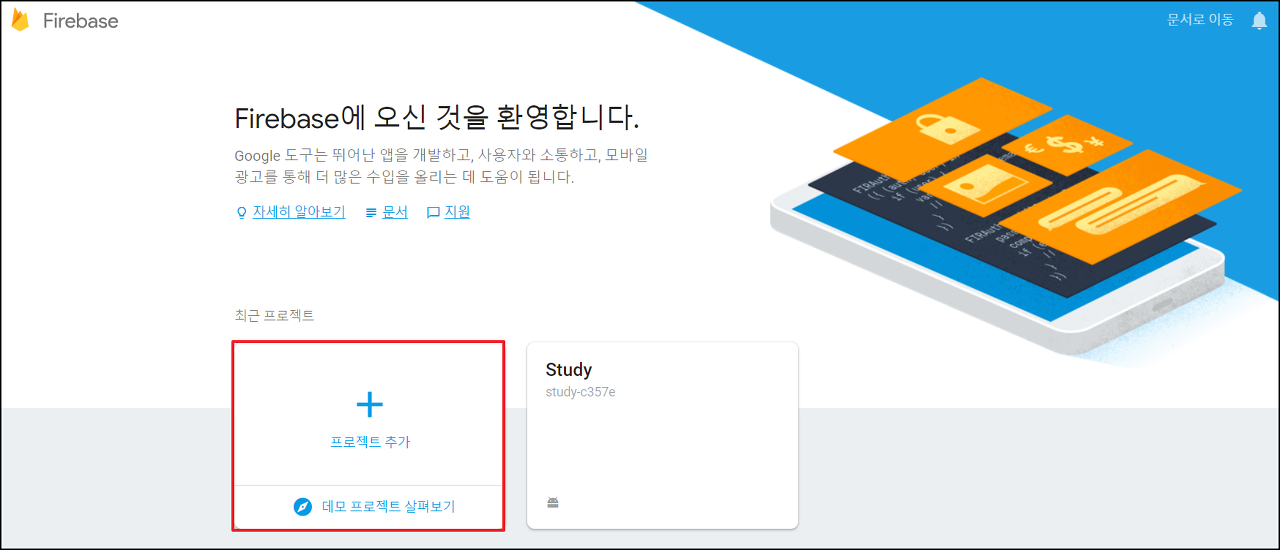Screen dimensions: 1280x550
Task: Click the chat icon beside 지원
Action: click(x=433, y=213)
